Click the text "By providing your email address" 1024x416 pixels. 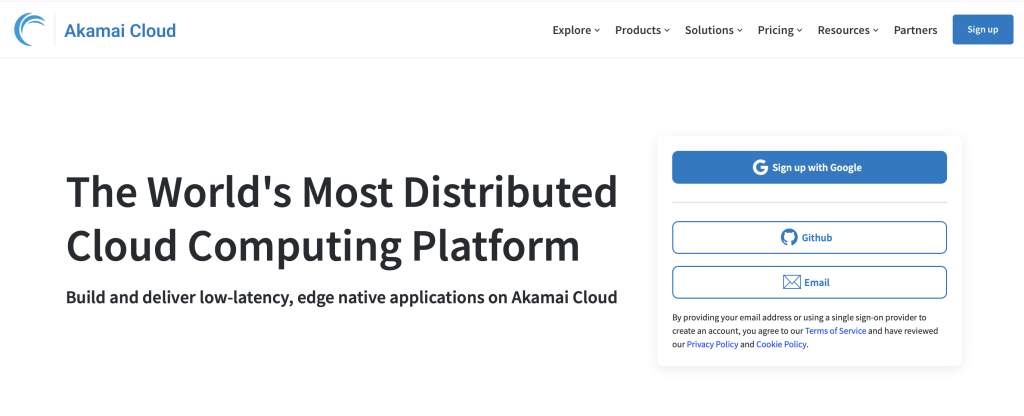(731, 318)
